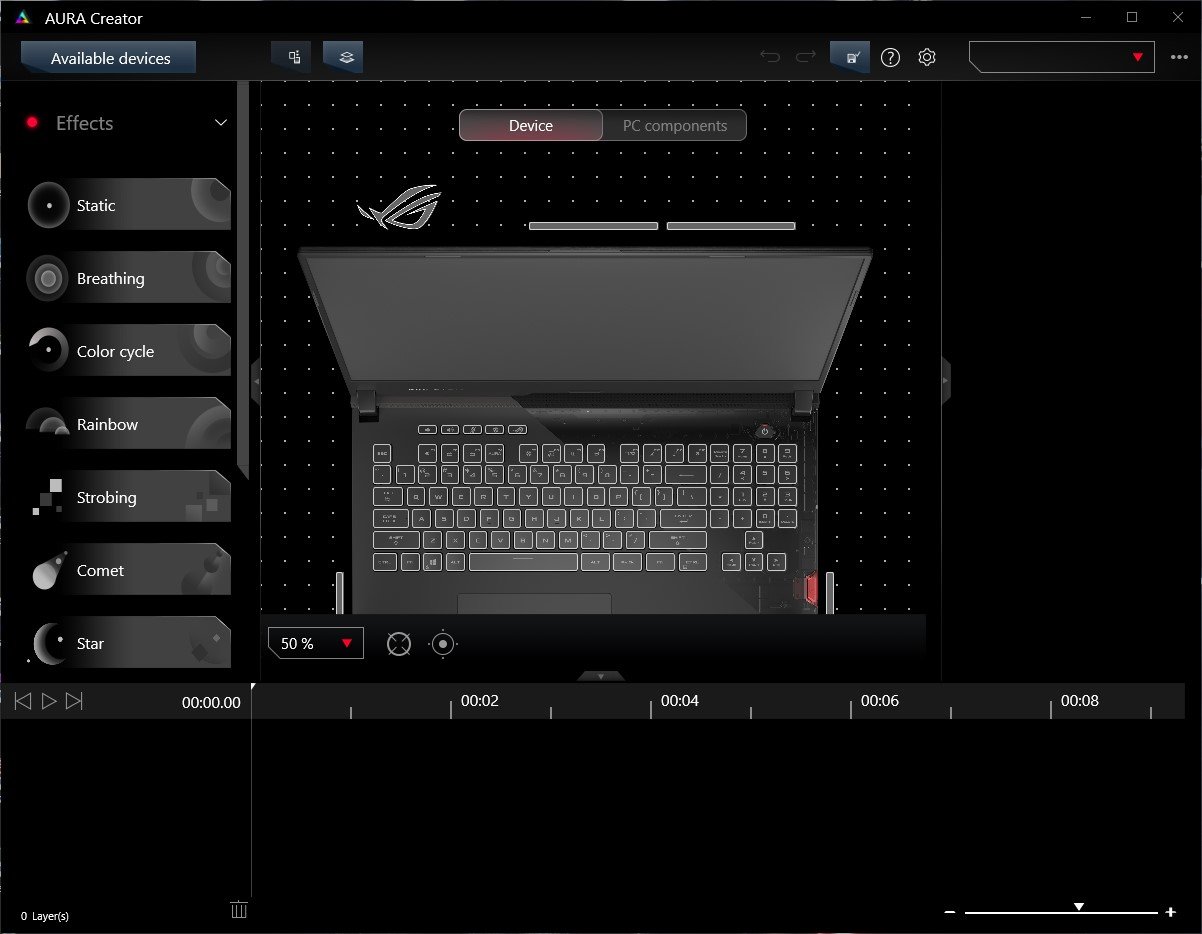The height and width of the screenshot is (934, 1202).
Task: Open settings gear in the toolbar
Action: click(927, 57)
